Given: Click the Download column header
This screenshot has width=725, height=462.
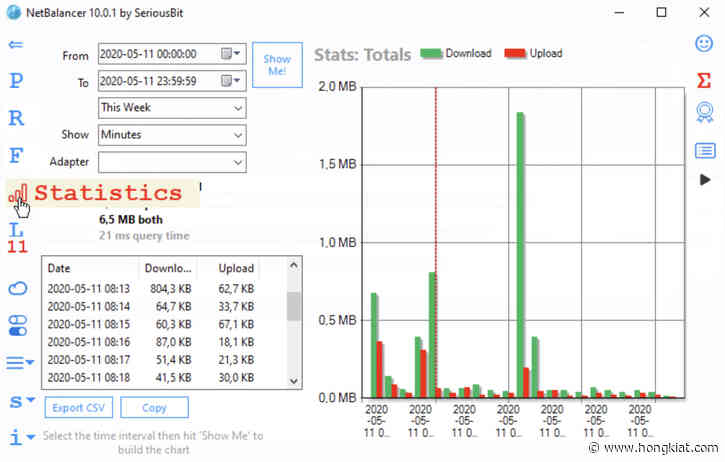Looking at the screenshot, I should click(x=168, y=268).
